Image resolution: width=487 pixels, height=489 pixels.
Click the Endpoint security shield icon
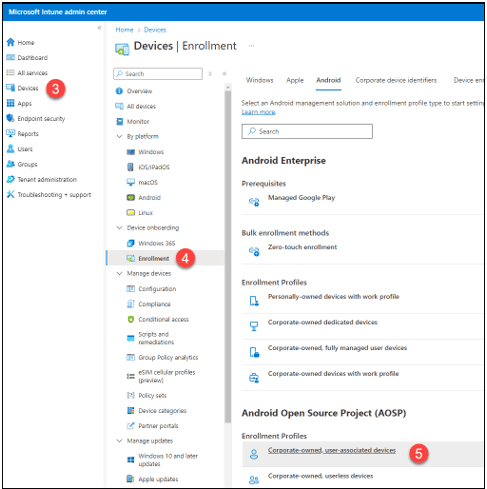click(10, 118)
